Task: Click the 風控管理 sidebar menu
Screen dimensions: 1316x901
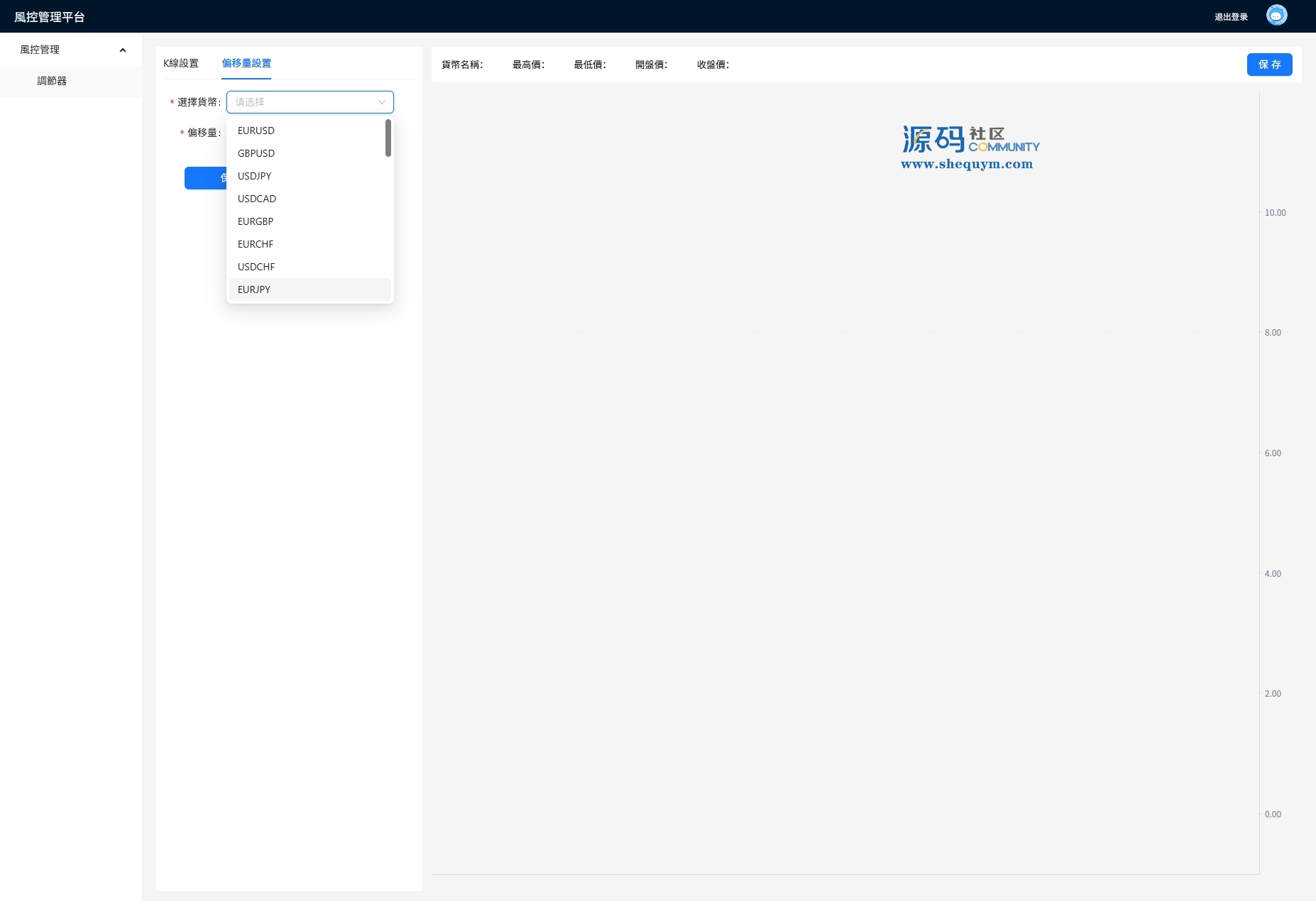Action: pos(40,50)
